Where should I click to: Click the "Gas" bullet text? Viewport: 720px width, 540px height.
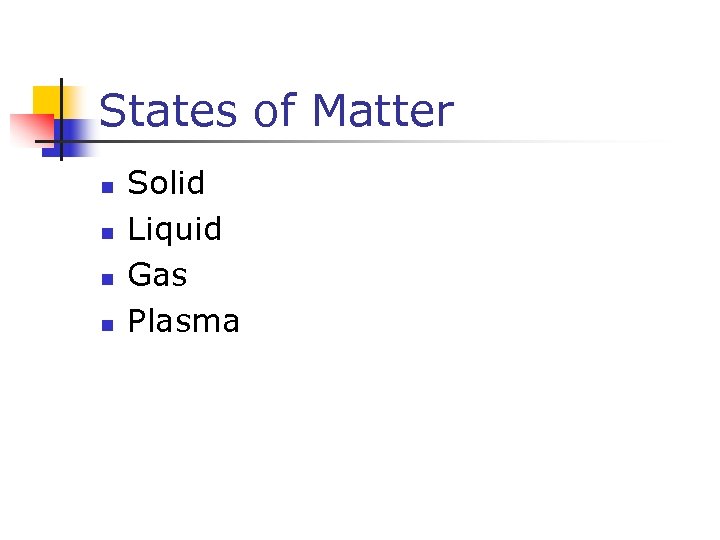[157, 274]
